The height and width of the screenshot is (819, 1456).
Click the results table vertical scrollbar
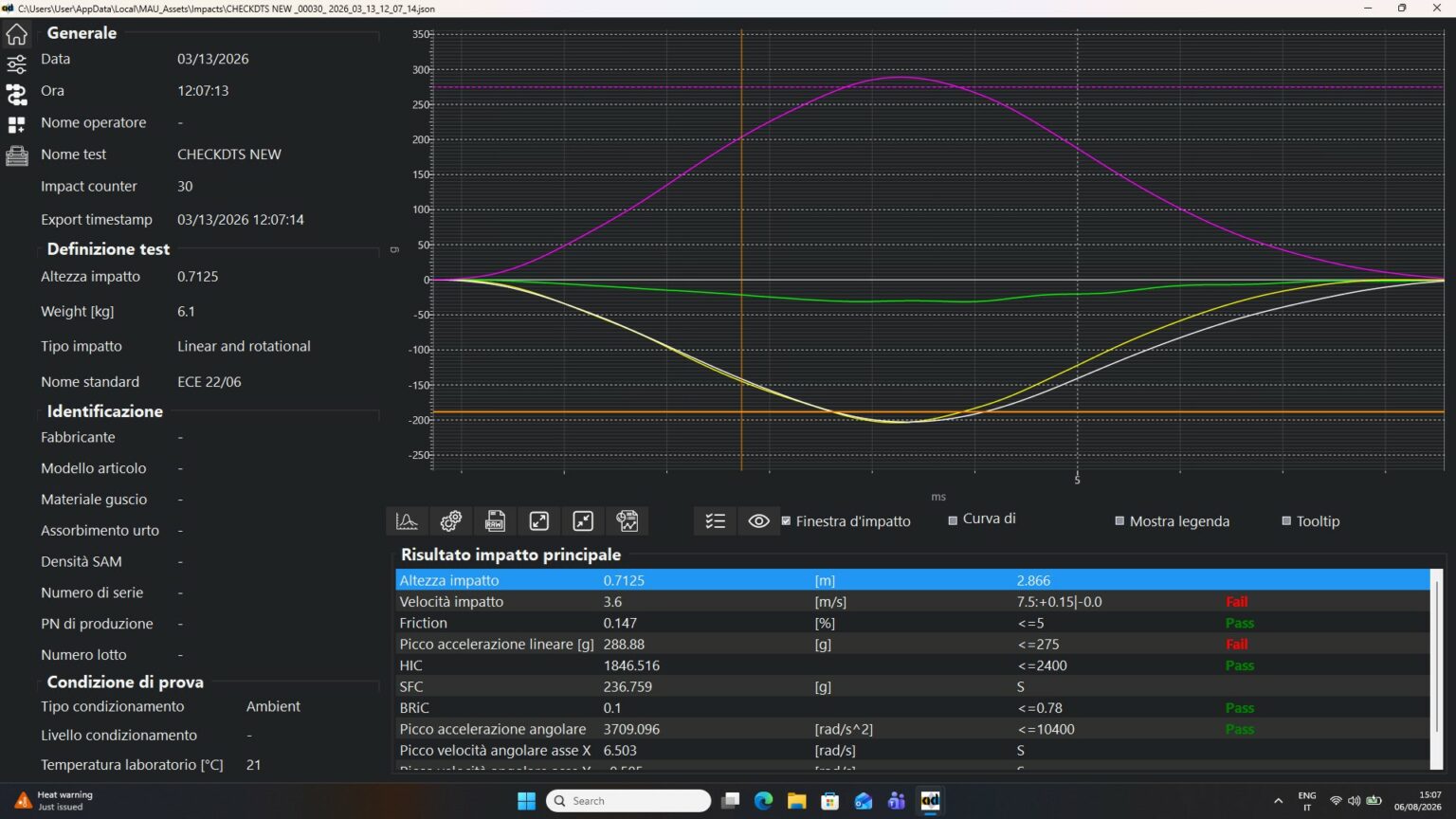pos(1436,656)
